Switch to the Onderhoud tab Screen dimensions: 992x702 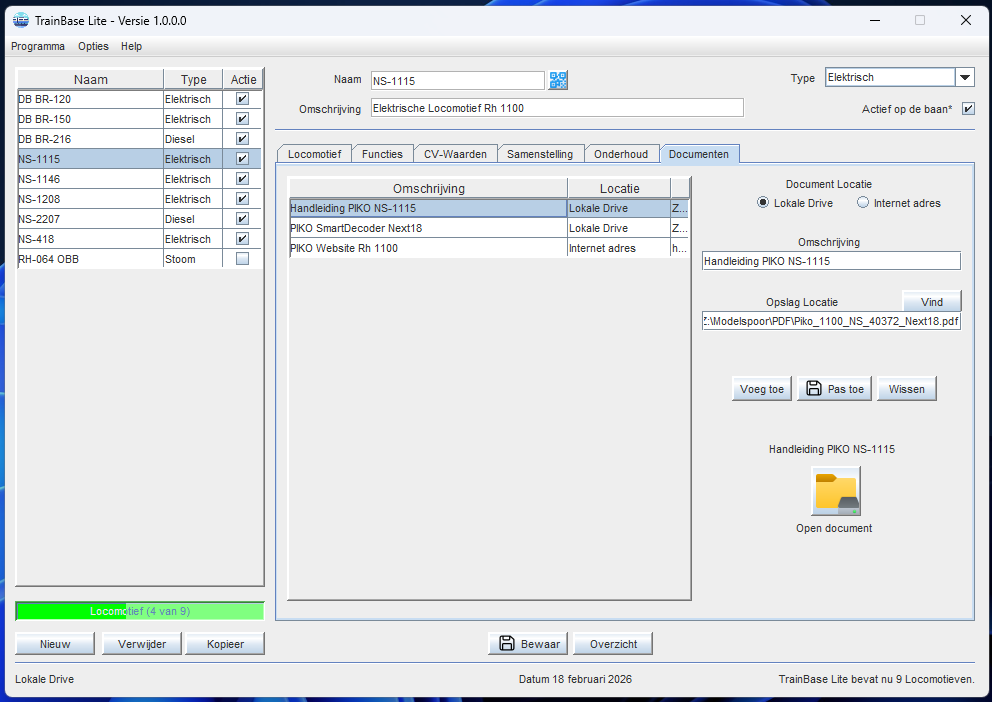(x=620, y=154)
